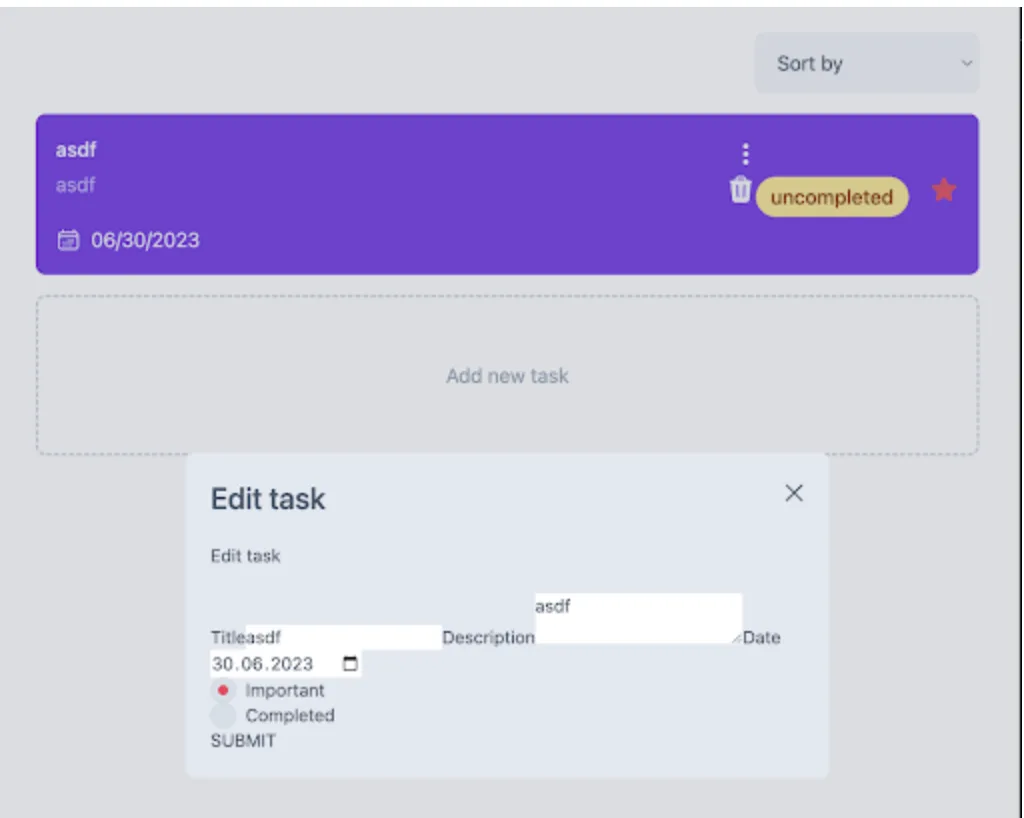Click the Add new task area
This screenshot has width=1024, height=818.
(x=507, y=376)
